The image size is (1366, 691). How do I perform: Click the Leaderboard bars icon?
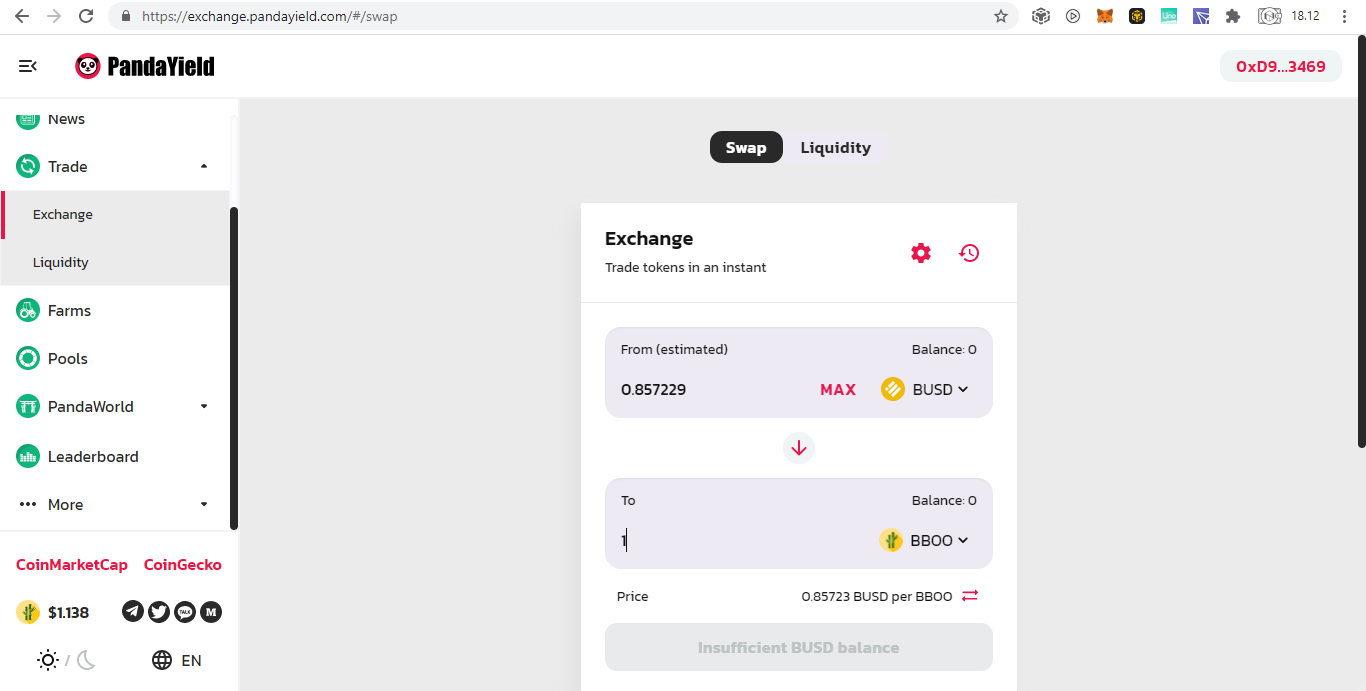28,456
